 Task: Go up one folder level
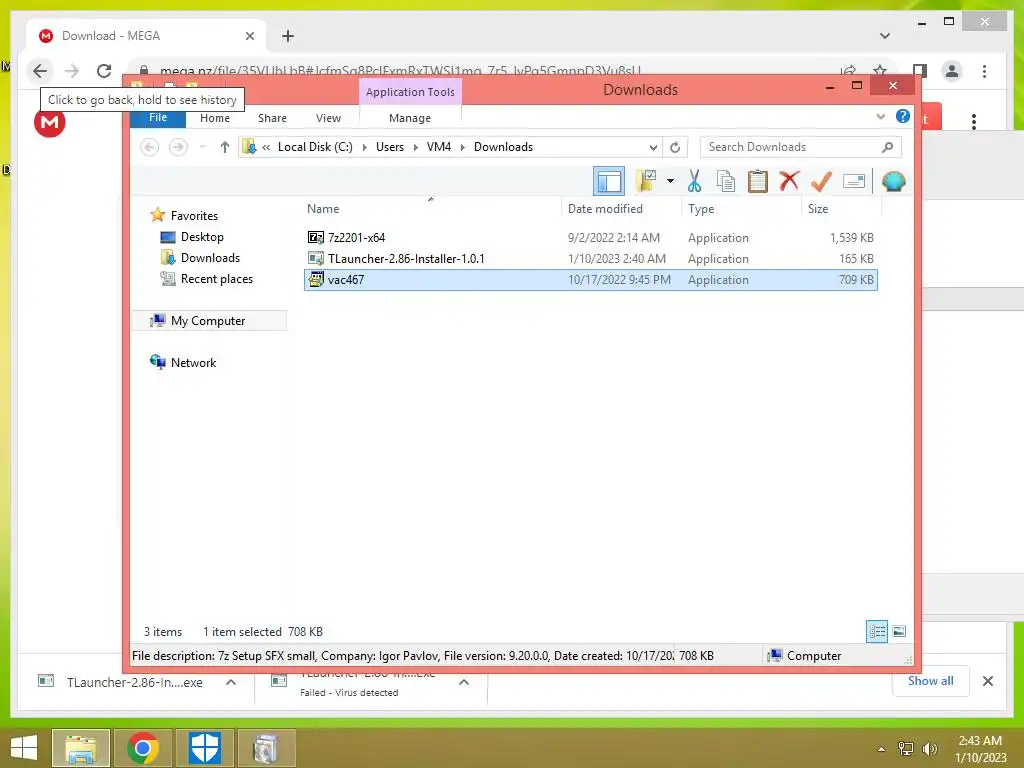pyautogui.click(x=225, y=147)
